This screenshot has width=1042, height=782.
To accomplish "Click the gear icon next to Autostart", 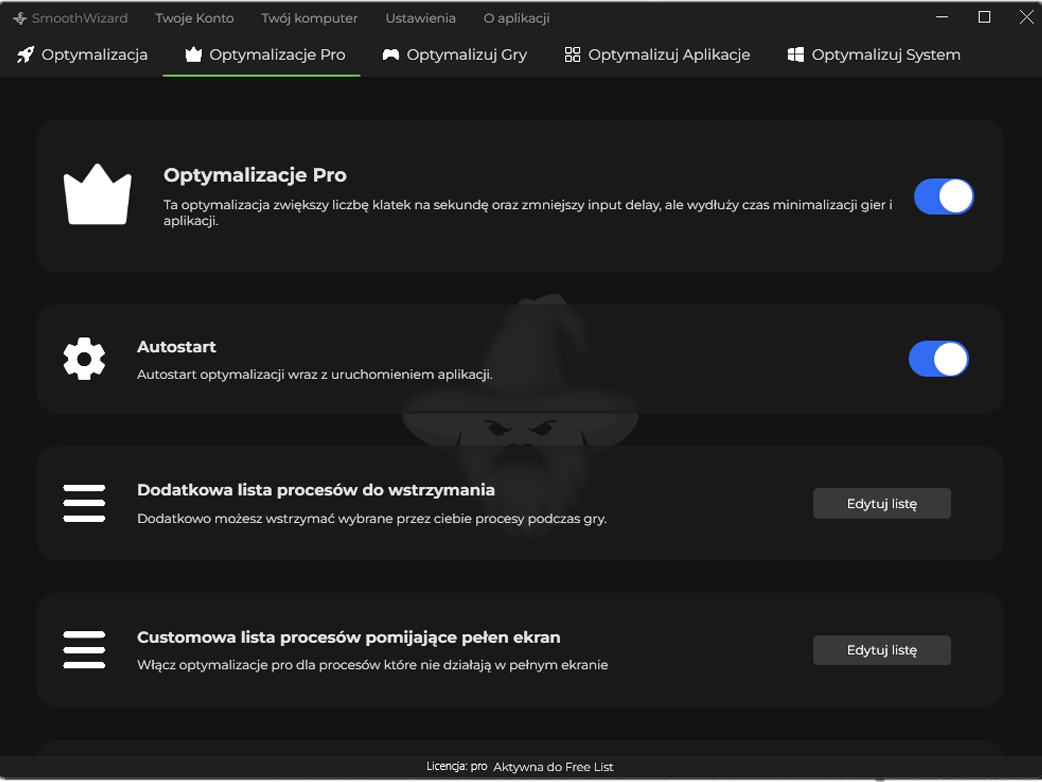I will point(84,359).
